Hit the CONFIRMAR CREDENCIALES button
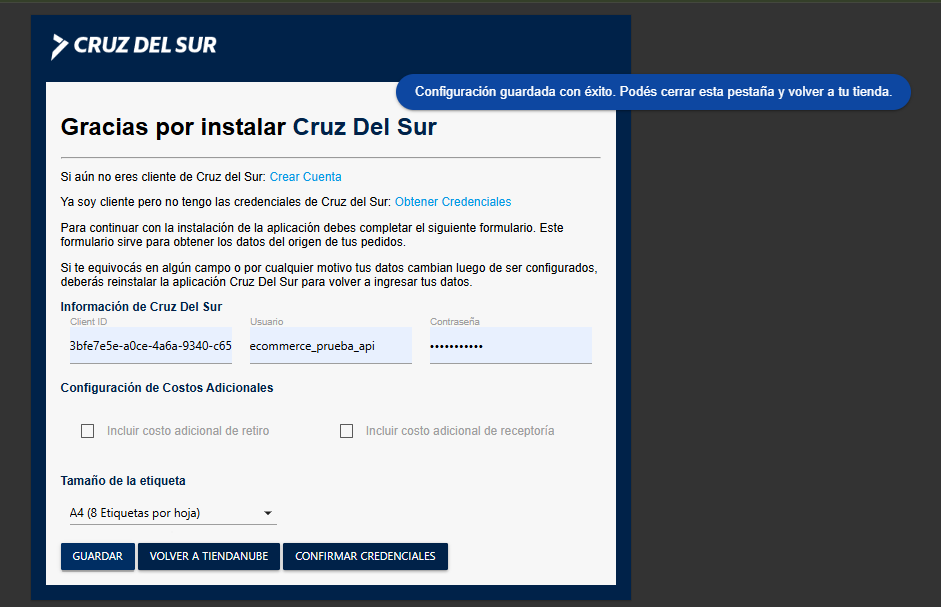Screen dimensions: 941x607 click(365, 556)
